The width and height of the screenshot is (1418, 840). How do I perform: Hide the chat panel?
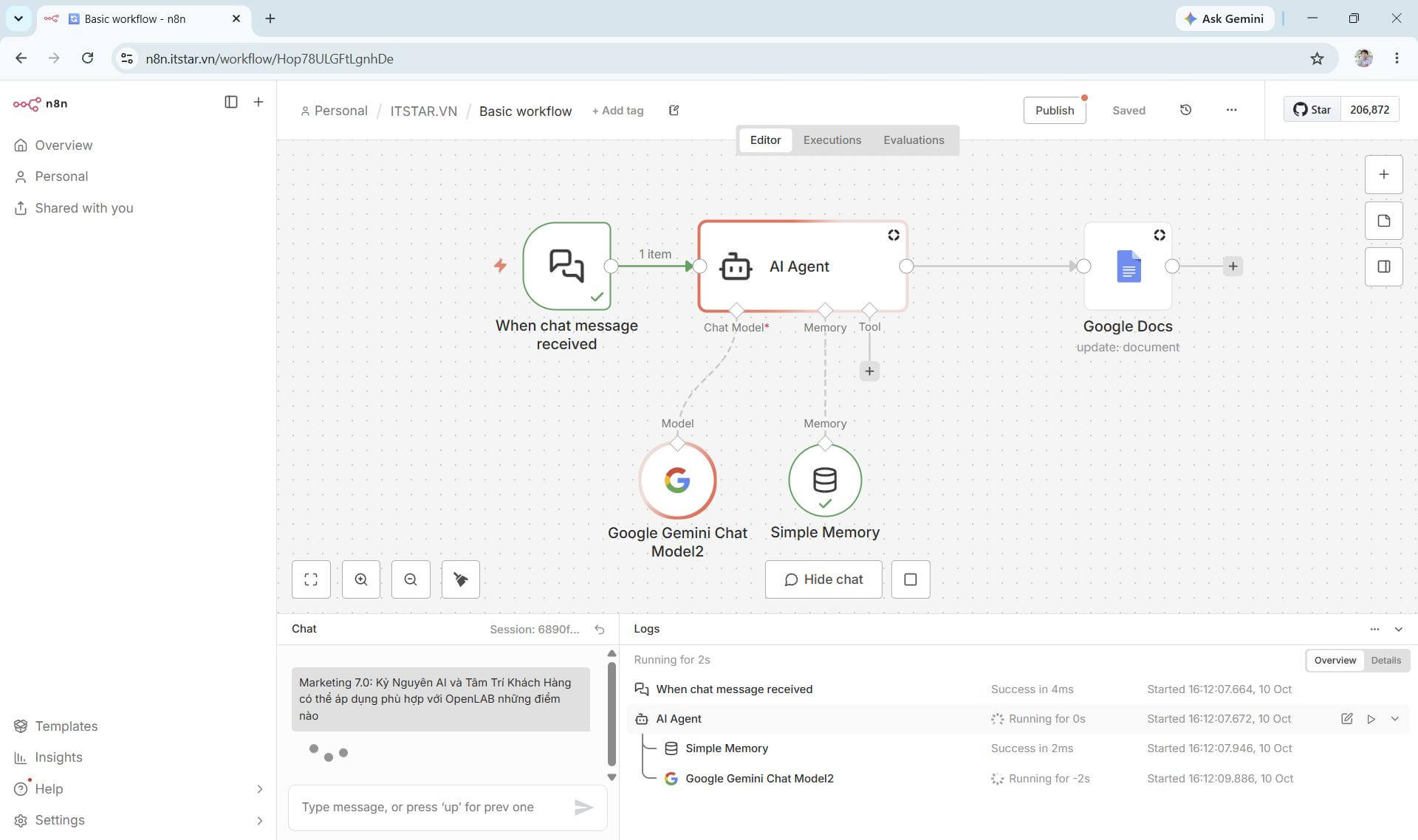(823, 579)
